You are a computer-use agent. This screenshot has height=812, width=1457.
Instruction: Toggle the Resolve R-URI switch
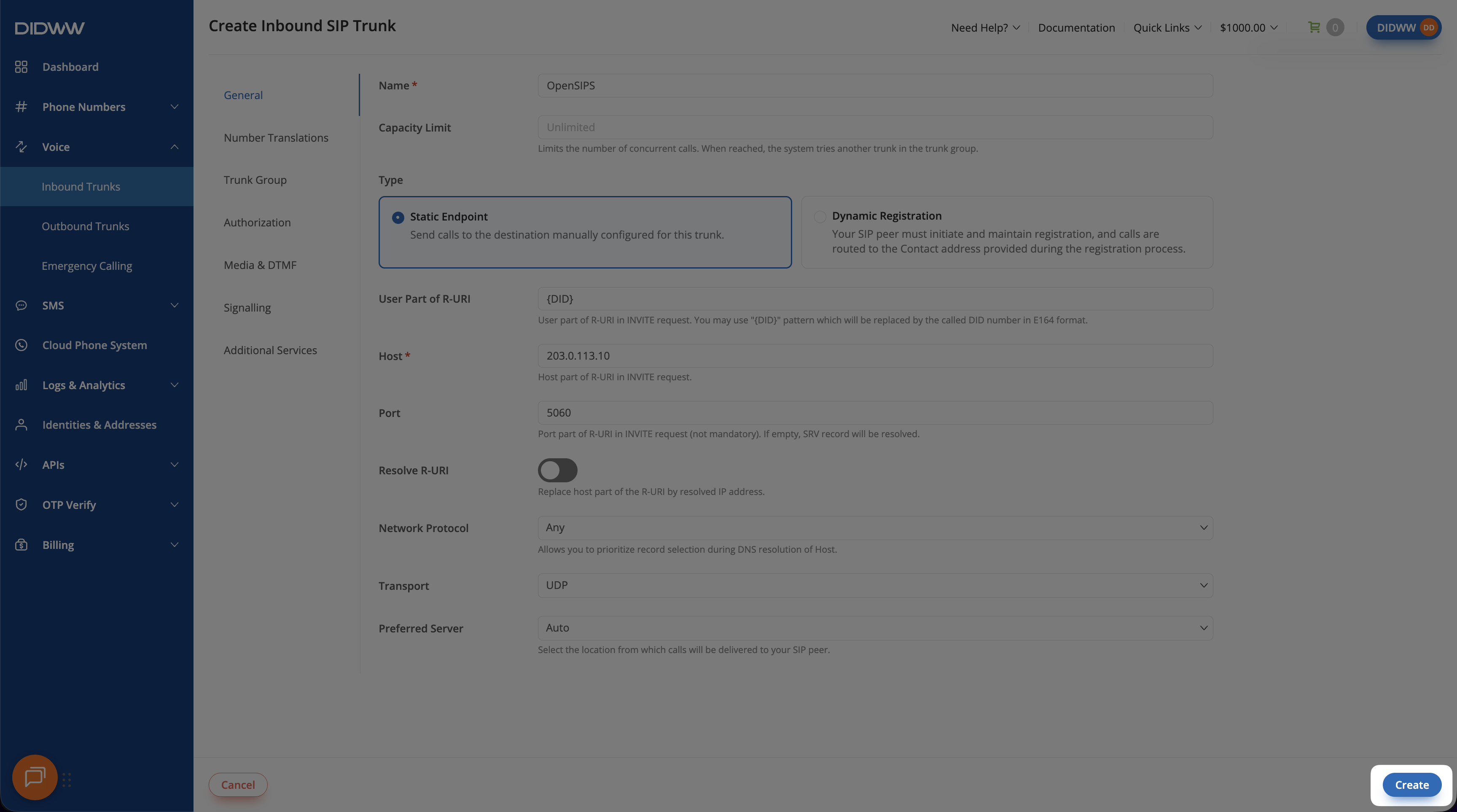[557, 470]
